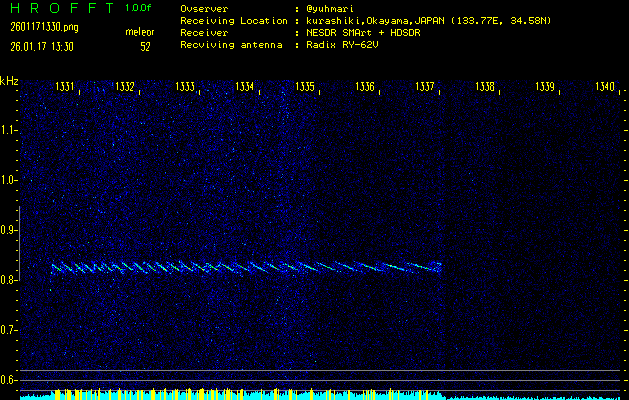The width and height of the screenshot is (629, 400).
Task: Click the 1337 time marker
Action: pyautogui.click(x=425, y=87)
